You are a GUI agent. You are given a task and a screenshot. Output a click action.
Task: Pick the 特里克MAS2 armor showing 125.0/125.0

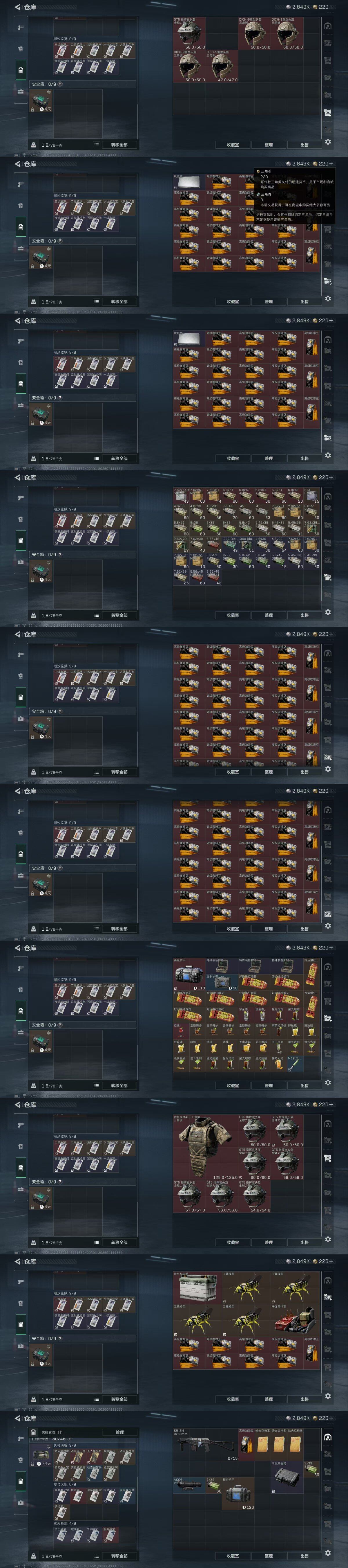(205, 1147)
